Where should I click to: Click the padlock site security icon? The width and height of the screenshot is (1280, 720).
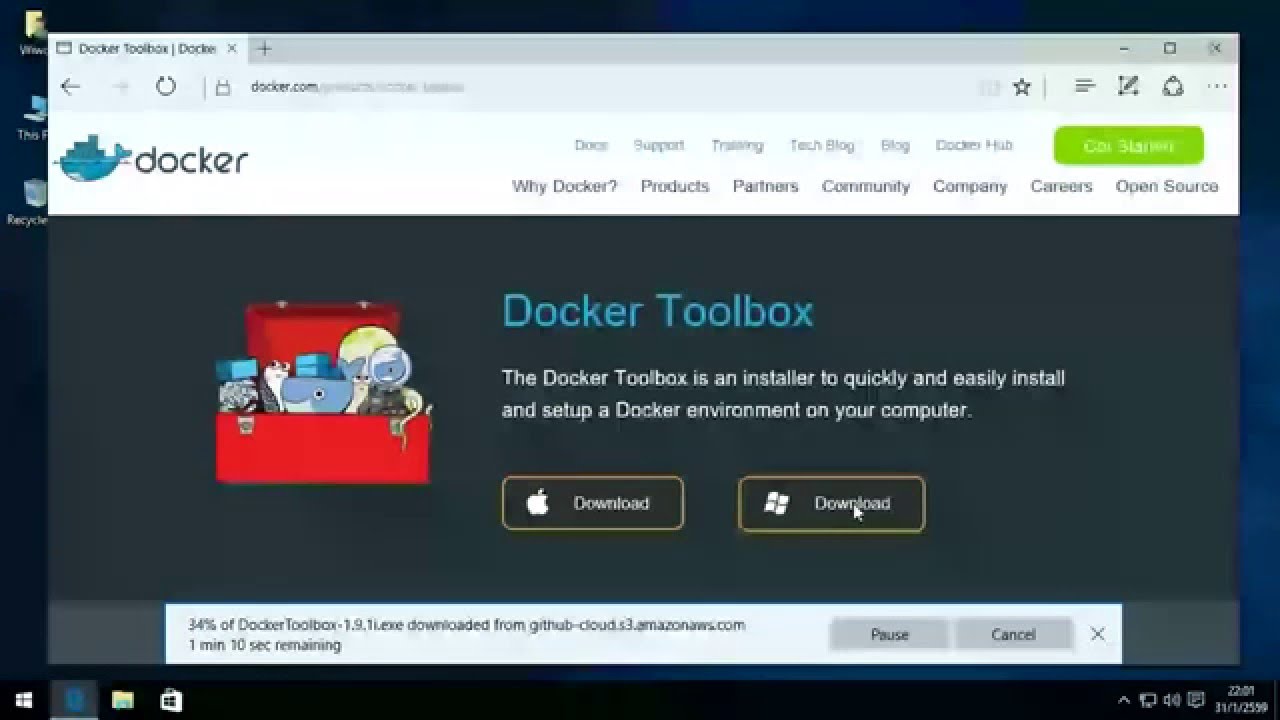224,87
